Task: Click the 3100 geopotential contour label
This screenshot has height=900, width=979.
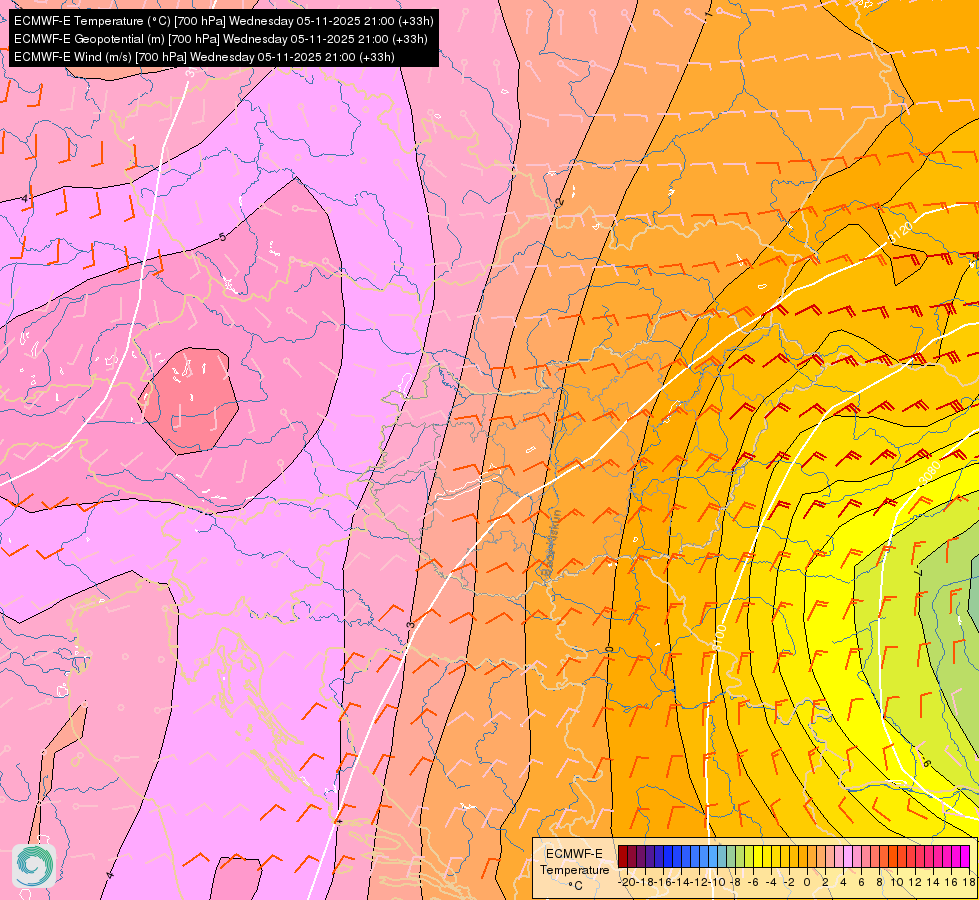Action: pos(719,636)
